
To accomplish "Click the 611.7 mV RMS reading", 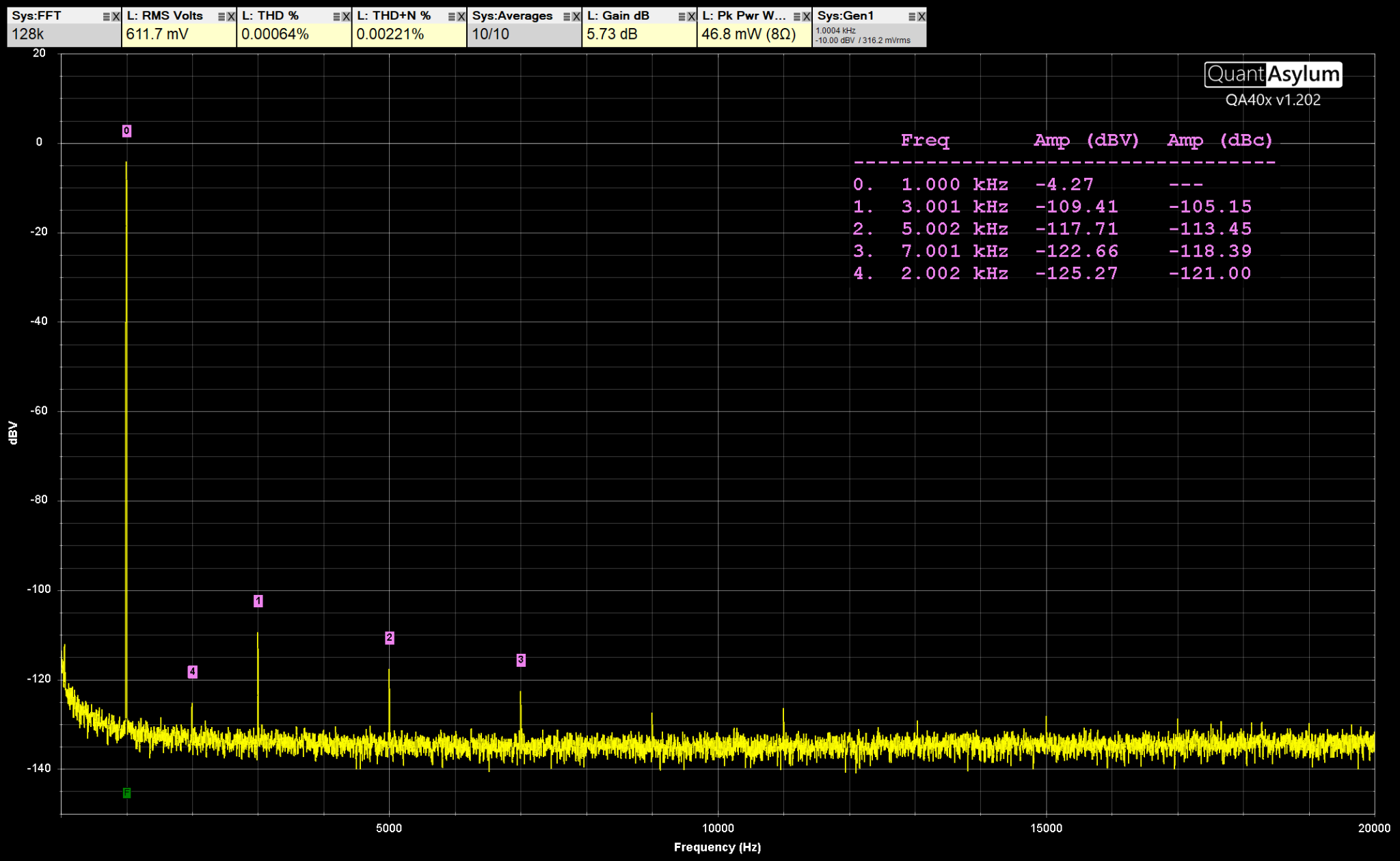I will pyautogui.click(x=157, y=34).
